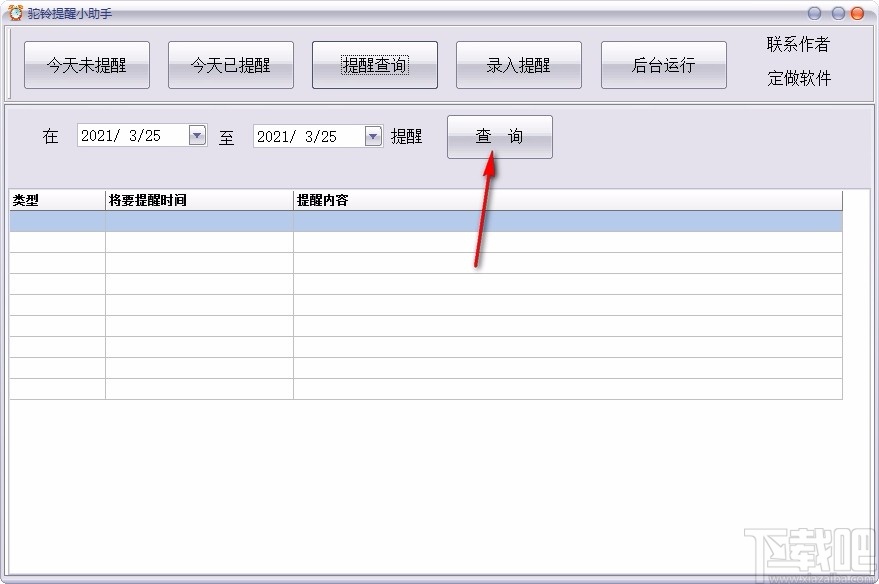Click the 今天未提醒 button
This screenshot has height=584, width=879.
click(x=86, y=63)
